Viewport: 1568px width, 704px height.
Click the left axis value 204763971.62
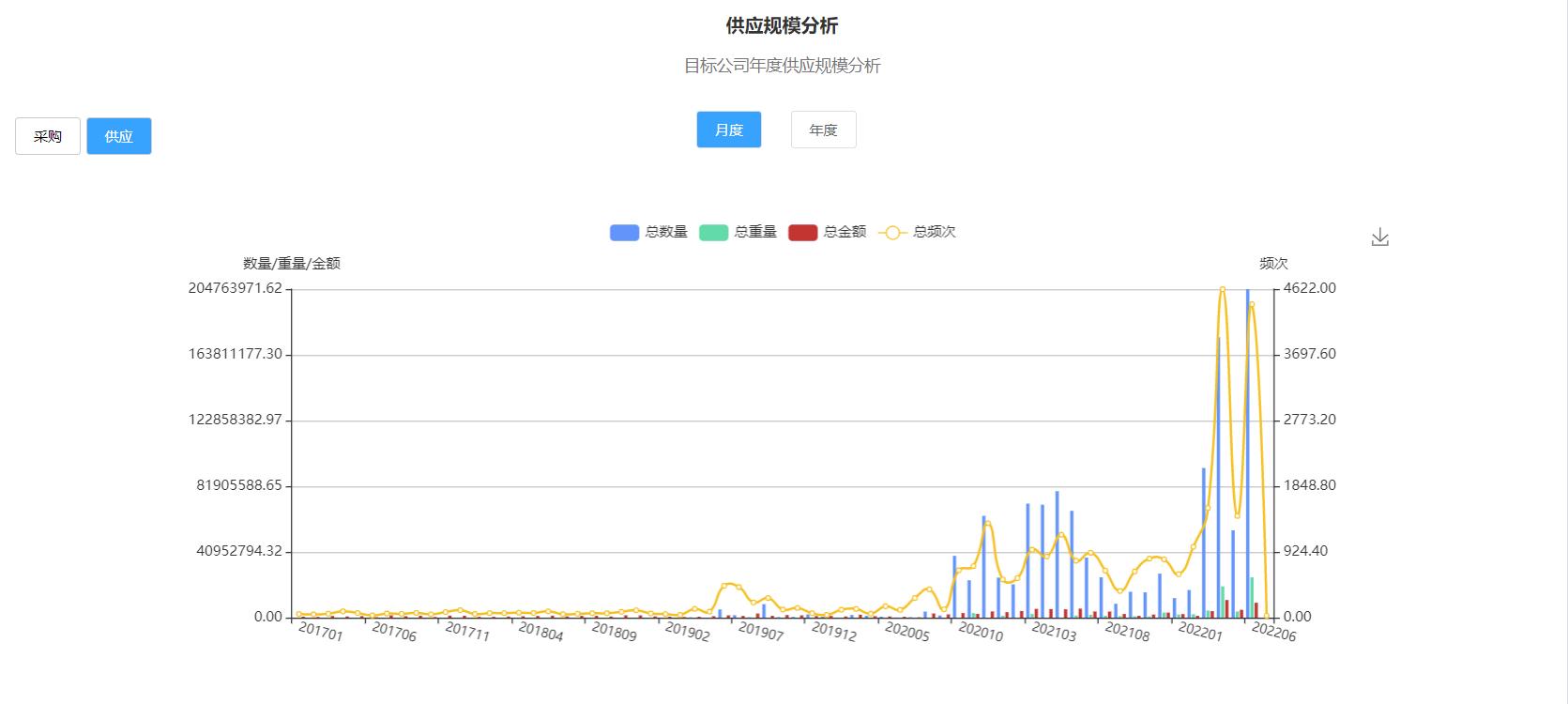pyautogui.click(x=235, y=288)
